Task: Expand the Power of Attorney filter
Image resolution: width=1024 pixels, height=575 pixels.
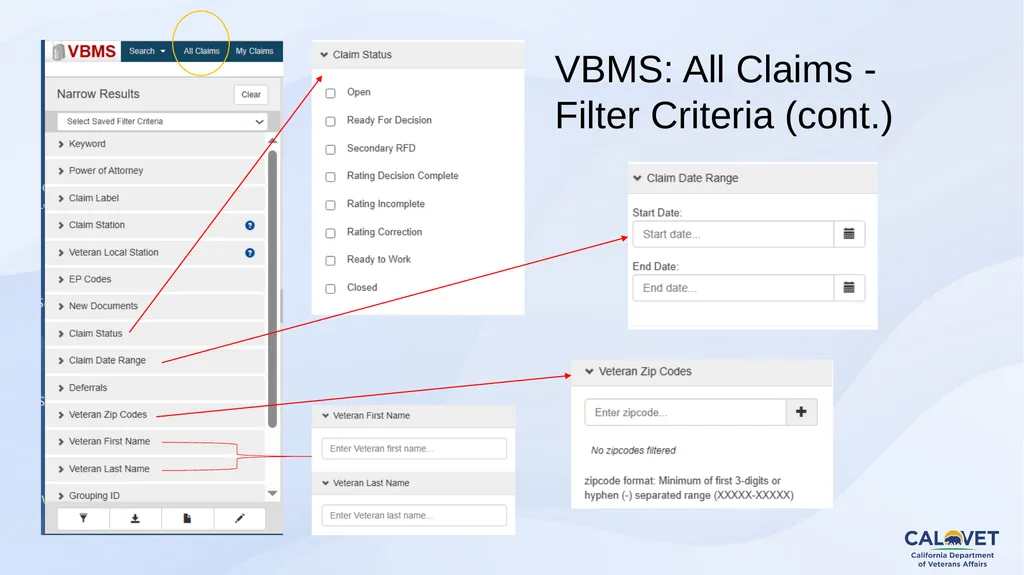Action: click(x=155, y=171)
